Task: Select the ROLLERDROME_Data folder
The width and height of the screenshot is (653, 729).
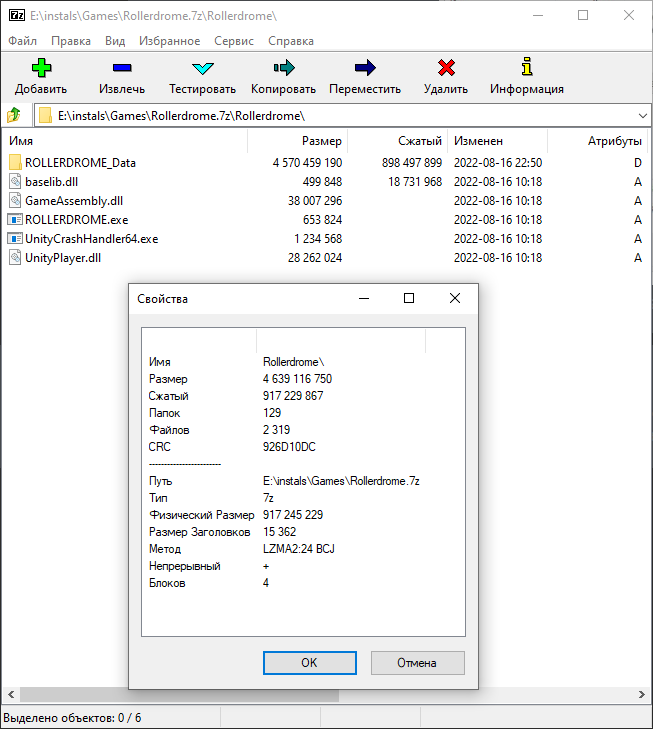Action: click(80, 162)
